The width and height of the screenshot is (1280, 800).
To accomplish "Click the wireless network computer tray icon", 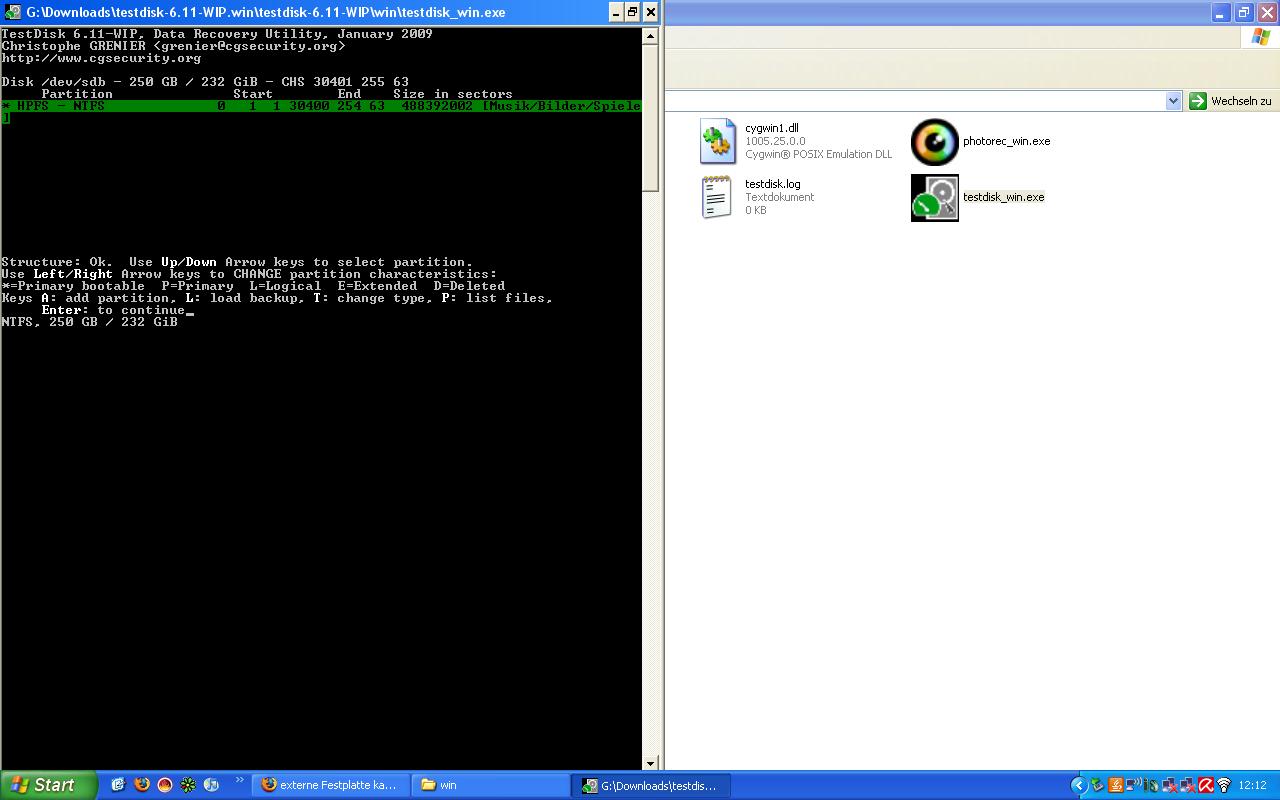I will pyautogui.click(x=1134, y=785).
